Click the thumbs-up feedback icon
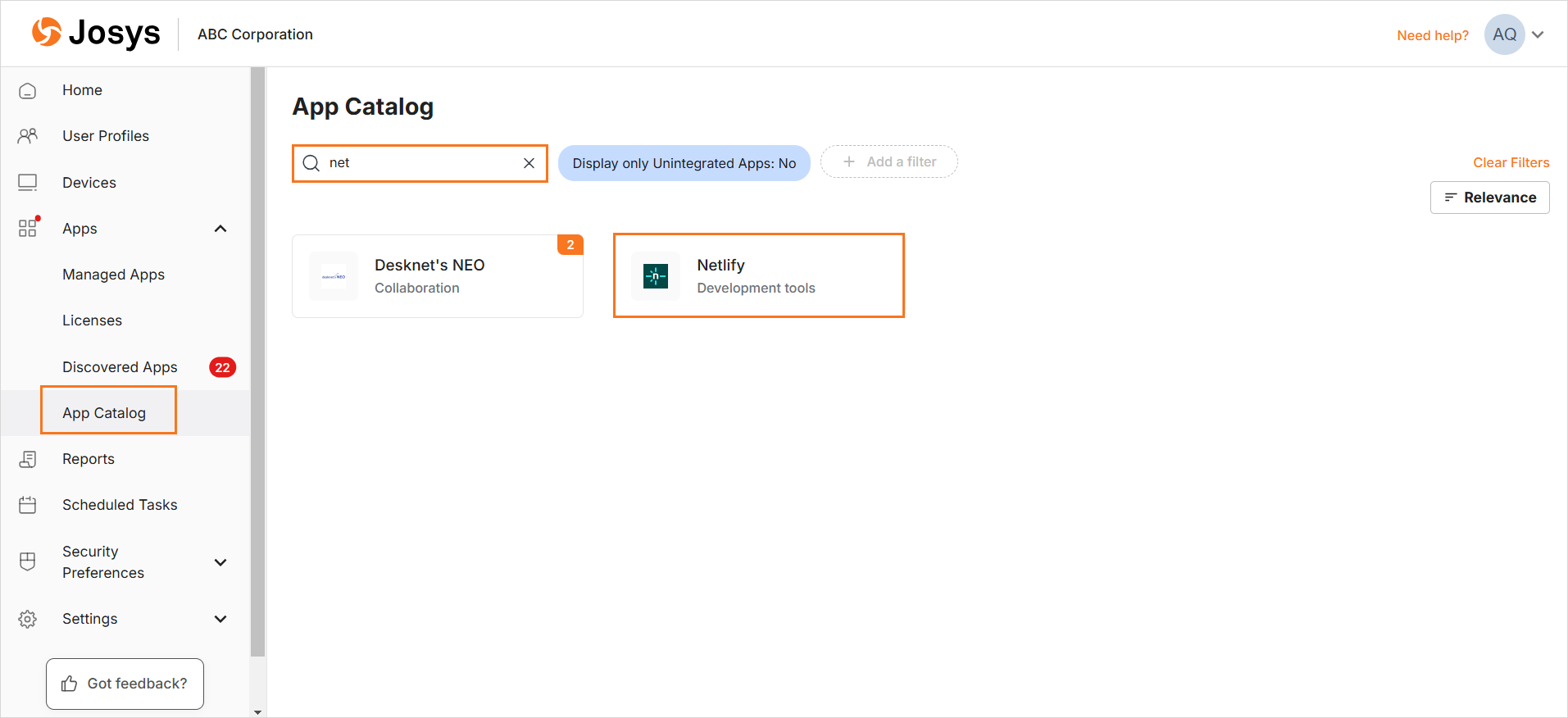The height and width of the screenshot is (718, 1568). [70, 684]
